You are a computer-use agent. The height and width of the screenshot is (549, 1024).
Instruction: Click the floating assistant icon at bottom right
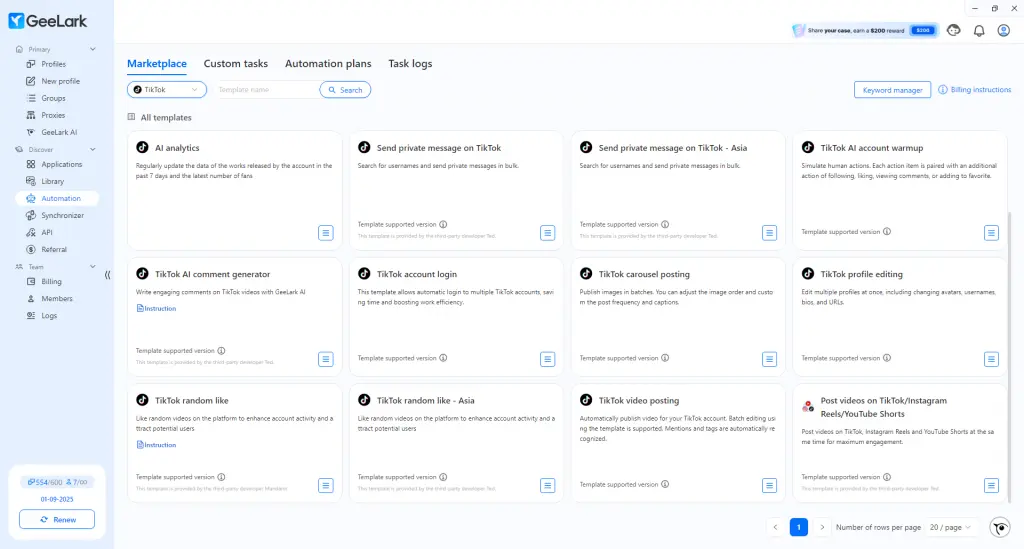coord(1000,527)
